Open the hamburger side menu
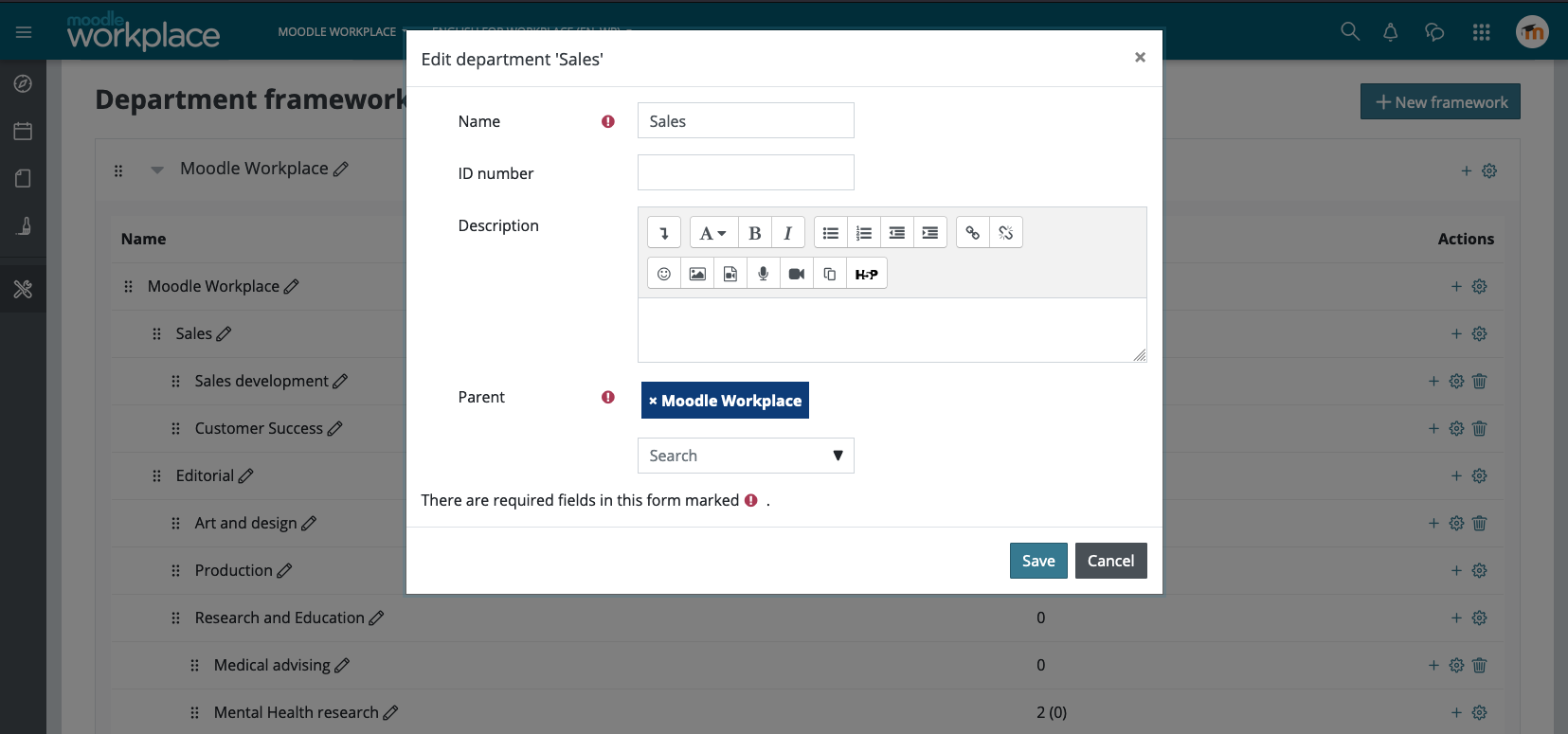This screenshot has width=1568, height=734. (x=24, y=32)
